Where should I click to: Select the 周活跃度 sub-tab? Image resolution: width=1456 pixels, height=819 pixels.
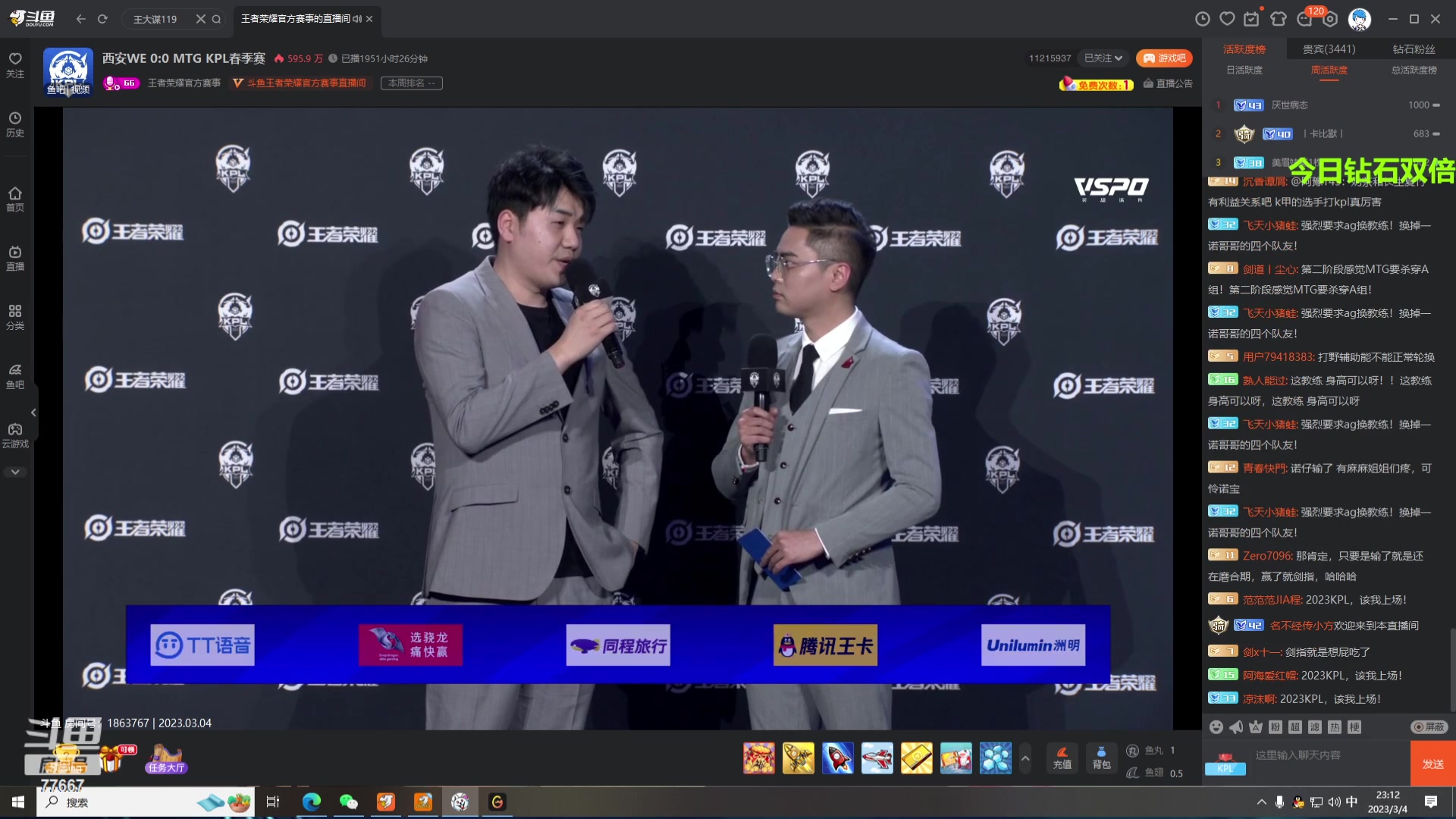pyautogui.click(x=1329, y=71)
